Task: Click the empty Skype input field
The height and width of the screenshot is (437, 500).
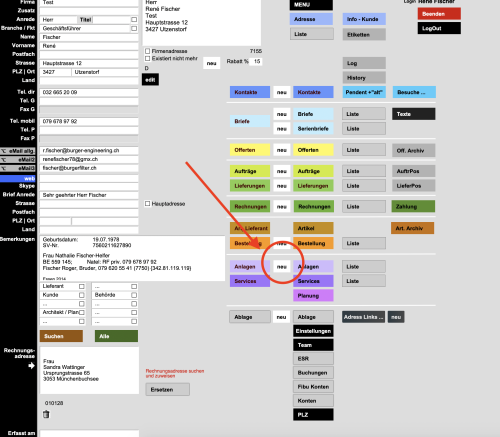Action: [x=89, y=186]
